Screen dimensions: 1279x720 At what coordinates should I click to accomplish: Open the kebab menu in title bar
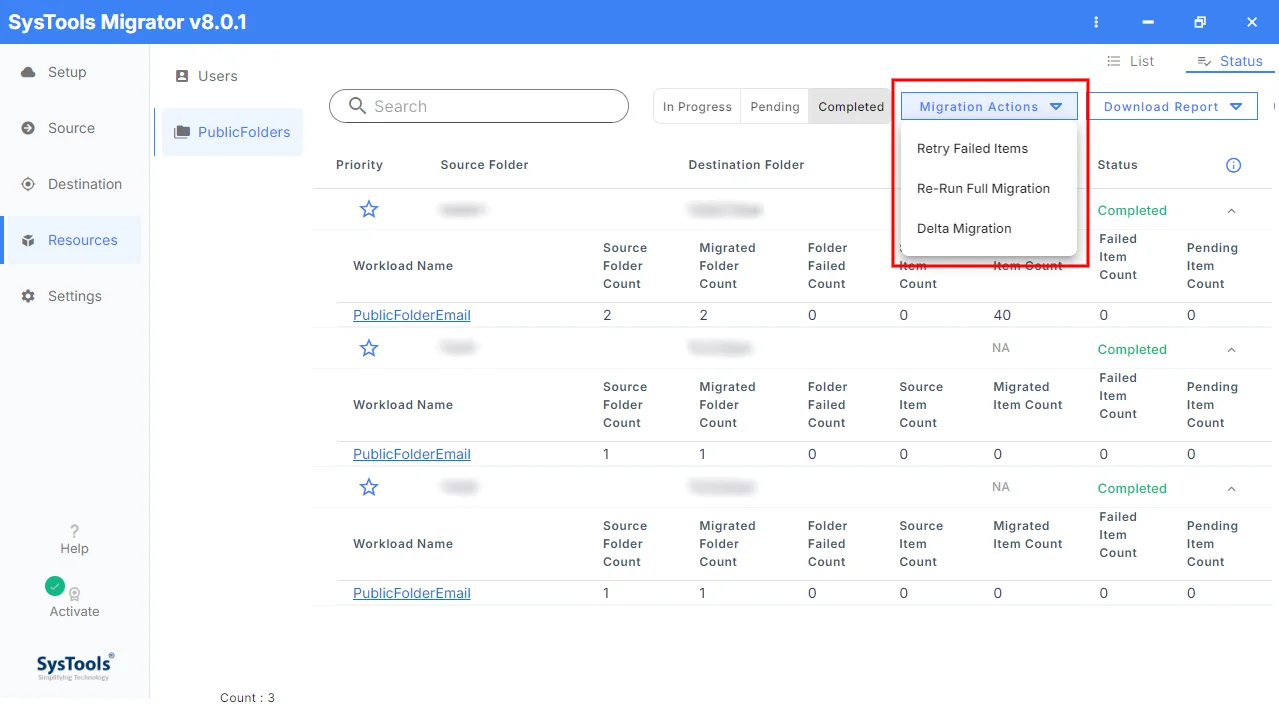[x=1097, y=22]
